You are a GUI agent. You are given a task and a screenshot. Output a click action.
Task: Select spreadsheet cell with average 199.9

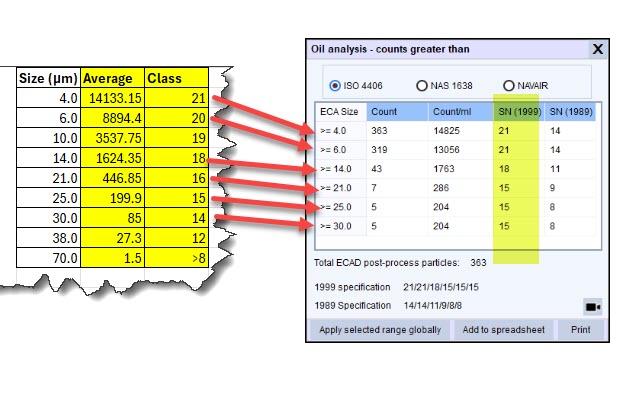(x=113, y=198)
